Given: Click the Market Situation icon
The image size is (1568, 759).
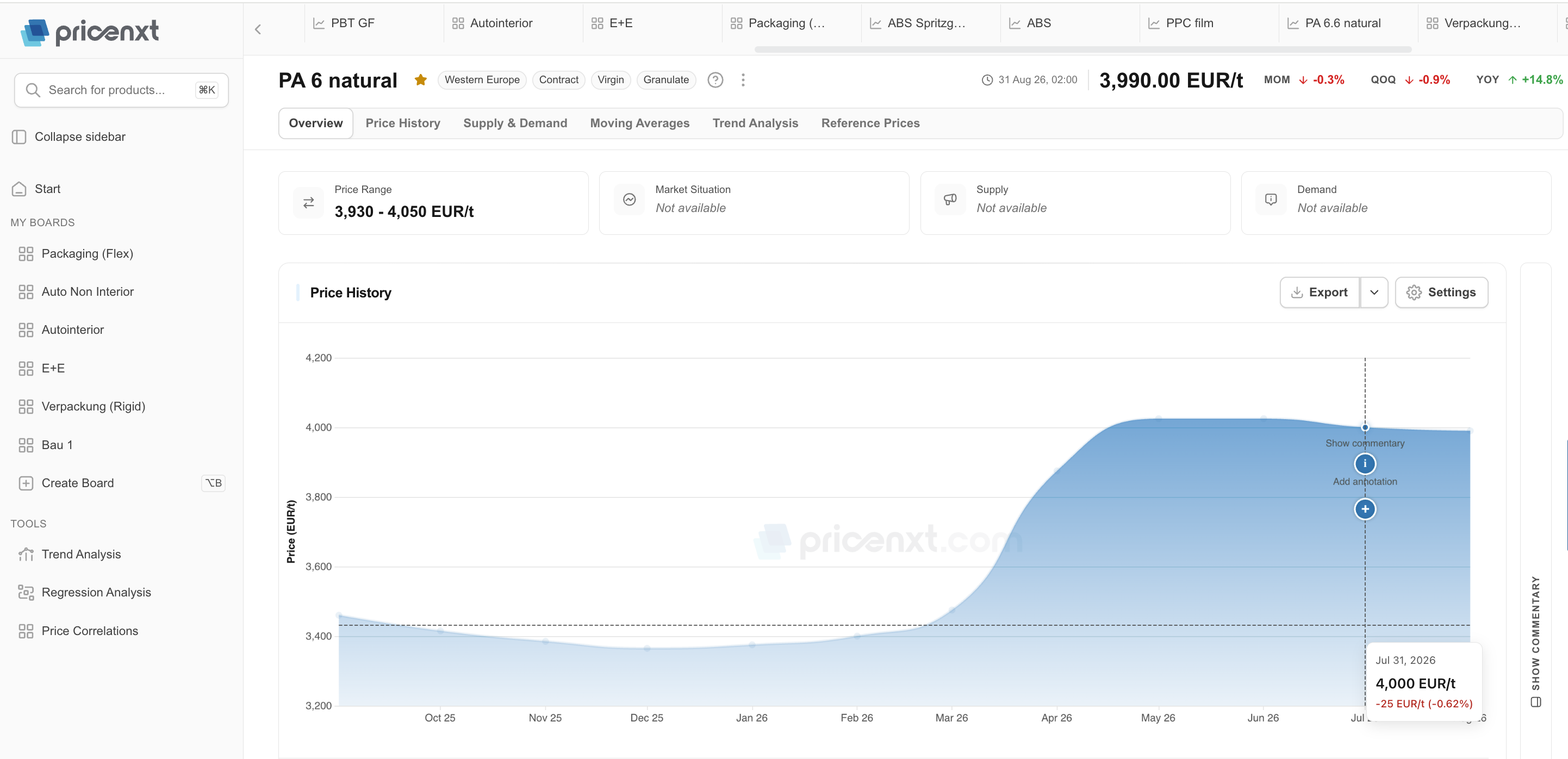Looking at the screenshot, I should coord(630,200).
